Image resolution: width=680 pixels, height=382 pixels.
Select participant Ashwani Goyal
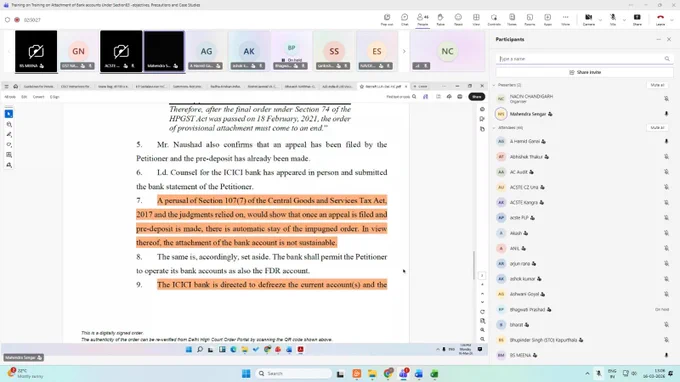(x=585, y=294)
